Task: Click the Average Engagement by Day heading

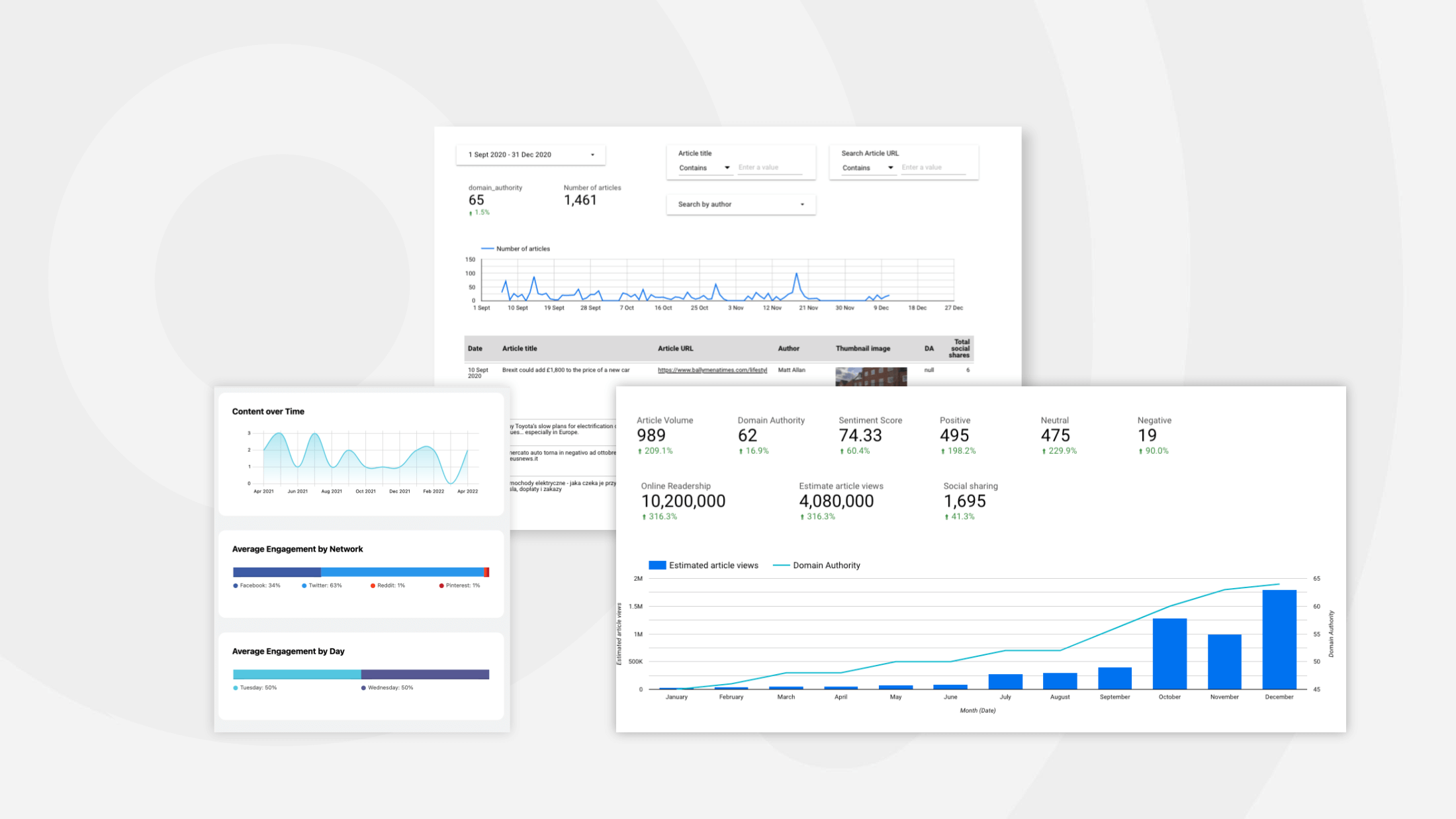Action: 288,652
